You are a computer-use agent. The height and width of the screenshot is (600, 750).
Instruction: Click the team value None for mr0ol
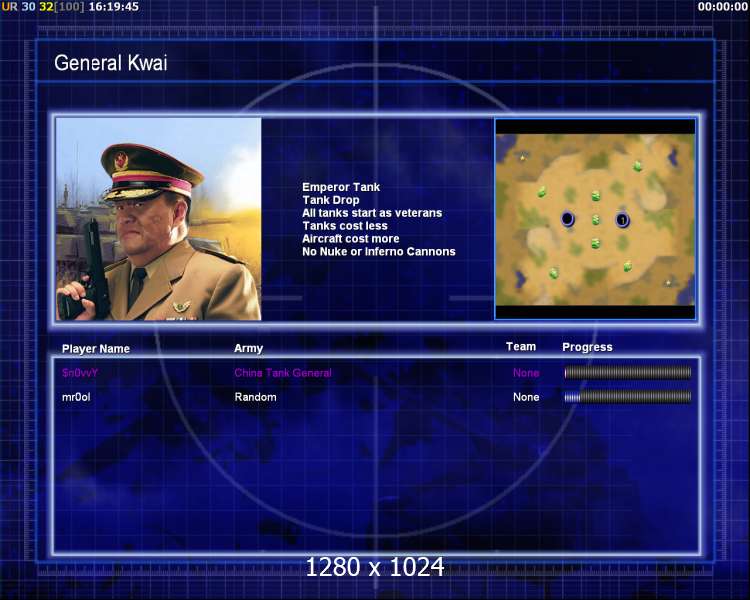(x=526, y=397)
